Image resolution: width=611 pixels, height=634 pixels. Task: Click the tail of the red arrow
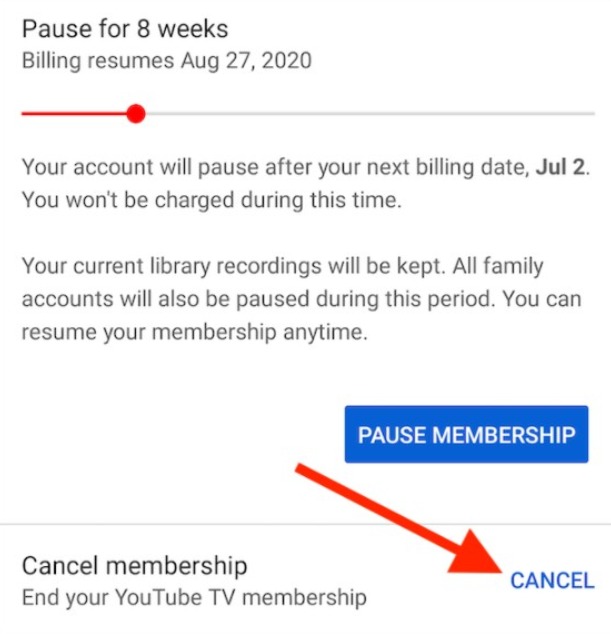302,471
